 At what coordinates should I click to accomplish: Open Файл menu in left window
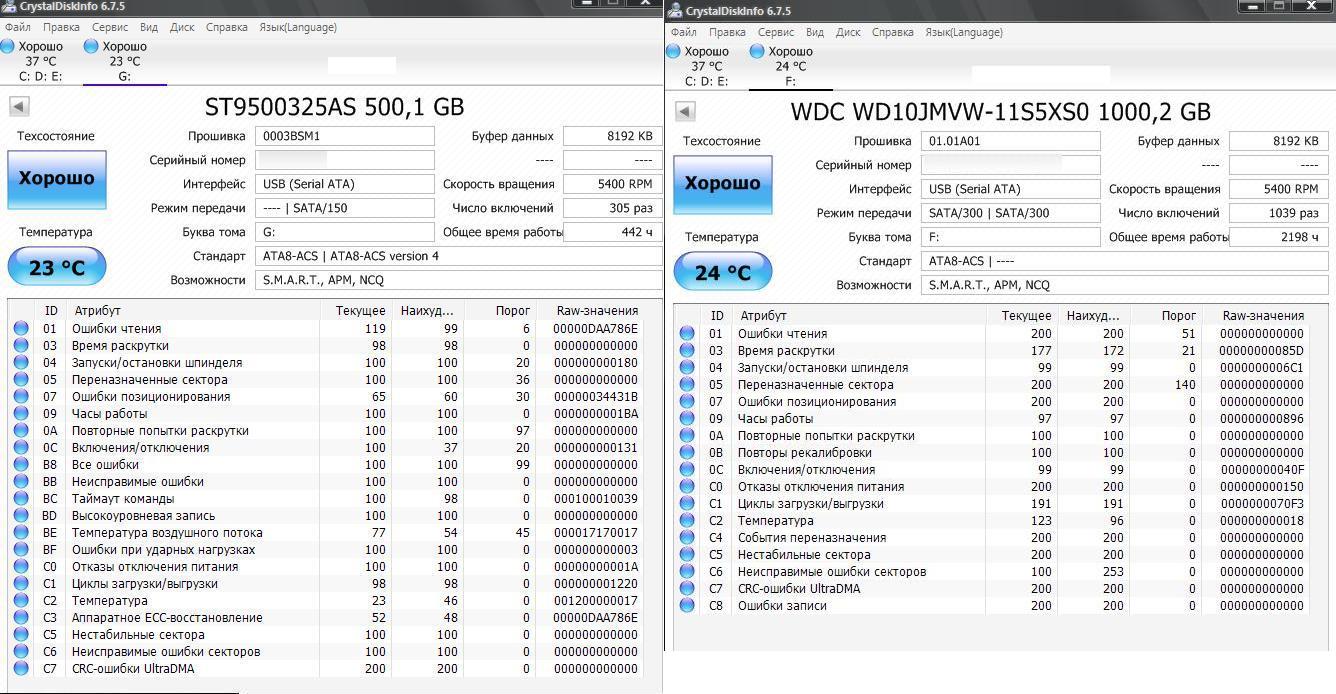pyautogui.click(x=17, y=27)
